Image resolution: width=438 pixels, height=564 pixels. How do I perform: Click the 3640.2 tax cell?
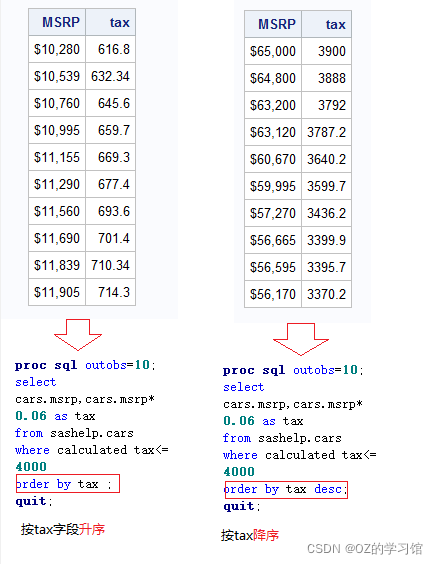(x=327, y=159)
